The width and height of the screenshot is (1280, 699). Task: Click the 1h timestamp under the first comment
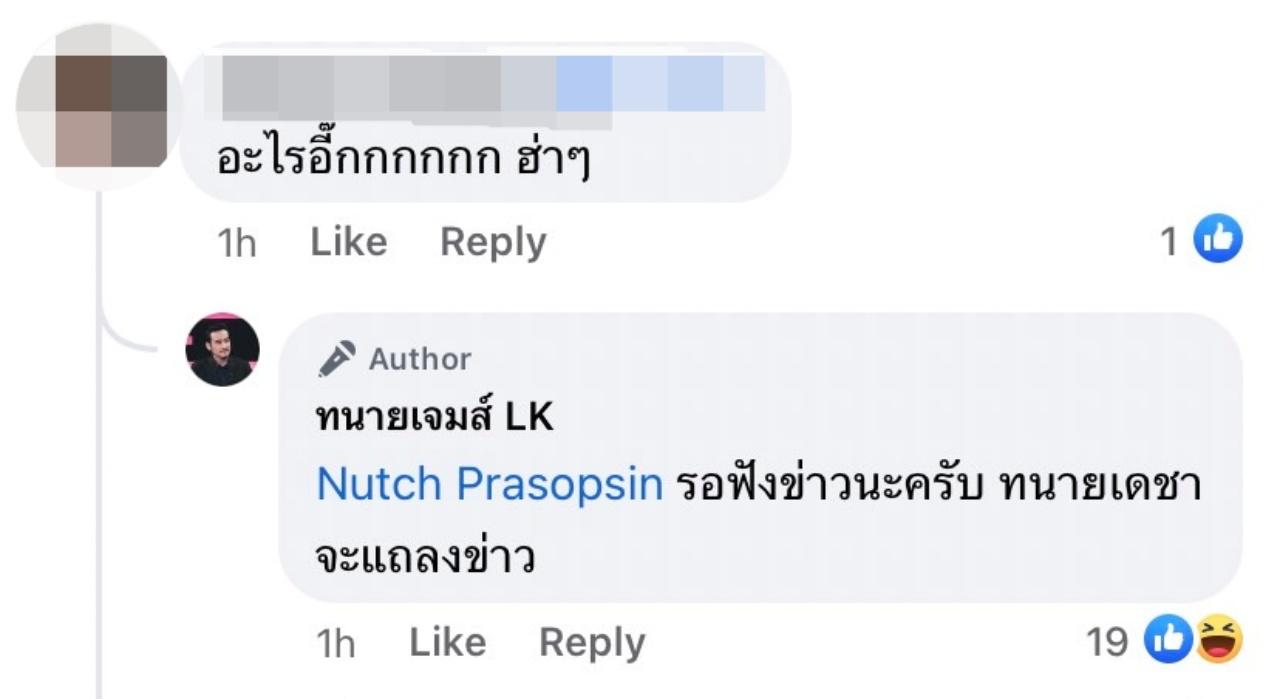[x=236, y=243]
